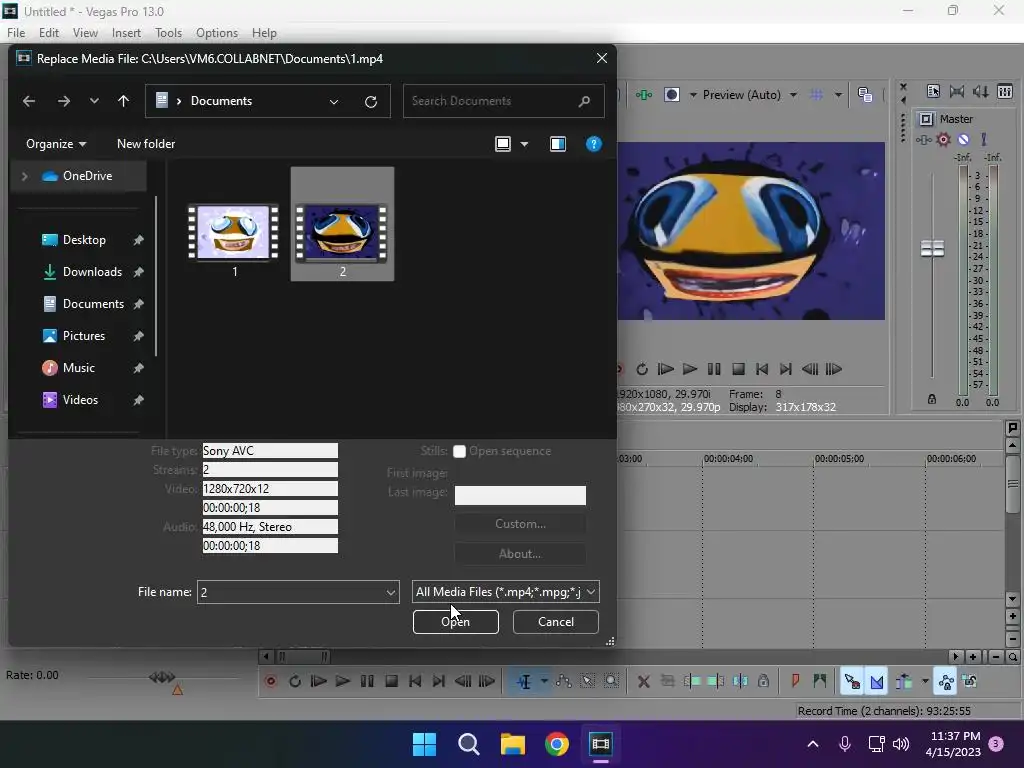1024x768 pixels.
Task: Toggle Enable Snapping in the timeline toolbar
Action: pyautogui.click(x=852, y=681)
